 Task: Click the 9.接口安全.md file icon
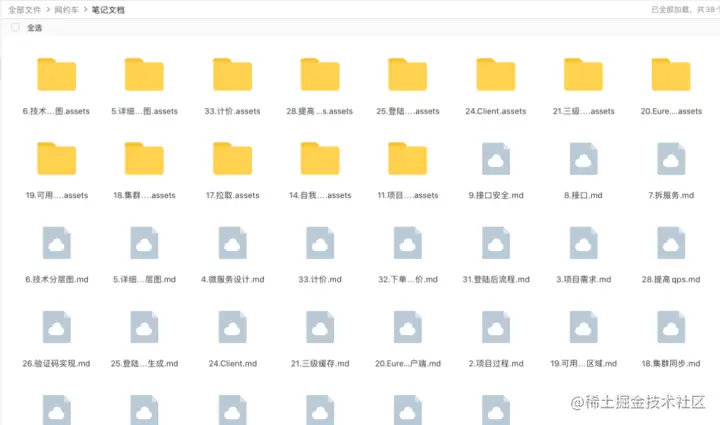click(x=496, y=159)
